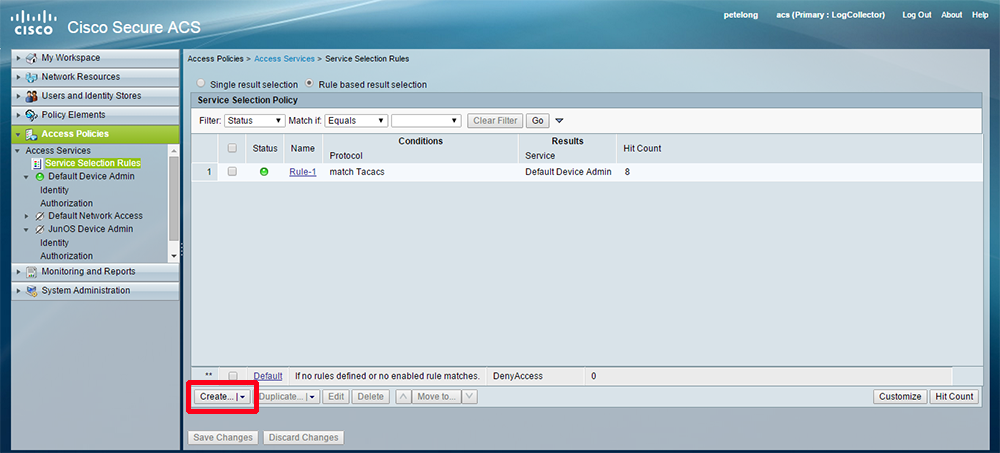Click the My Workspace icon
Viewport: 1000px width, 453px height.
[x=31, y=58]
